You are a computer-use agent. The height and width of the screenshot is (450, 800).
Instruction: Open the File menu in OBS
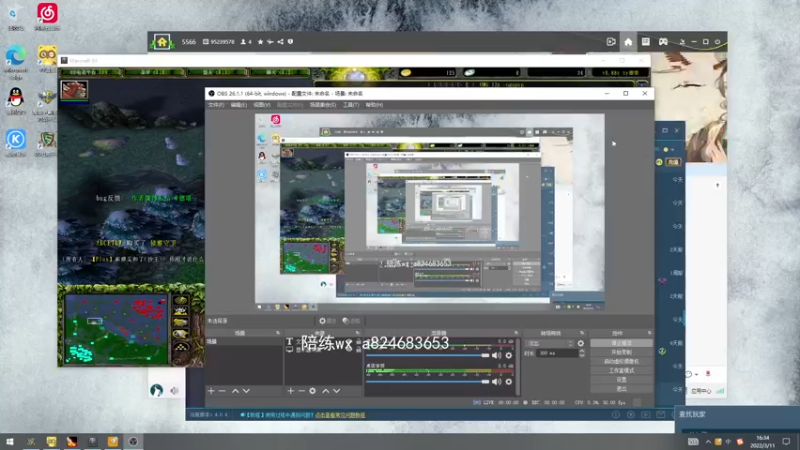(x=216, y=105)
